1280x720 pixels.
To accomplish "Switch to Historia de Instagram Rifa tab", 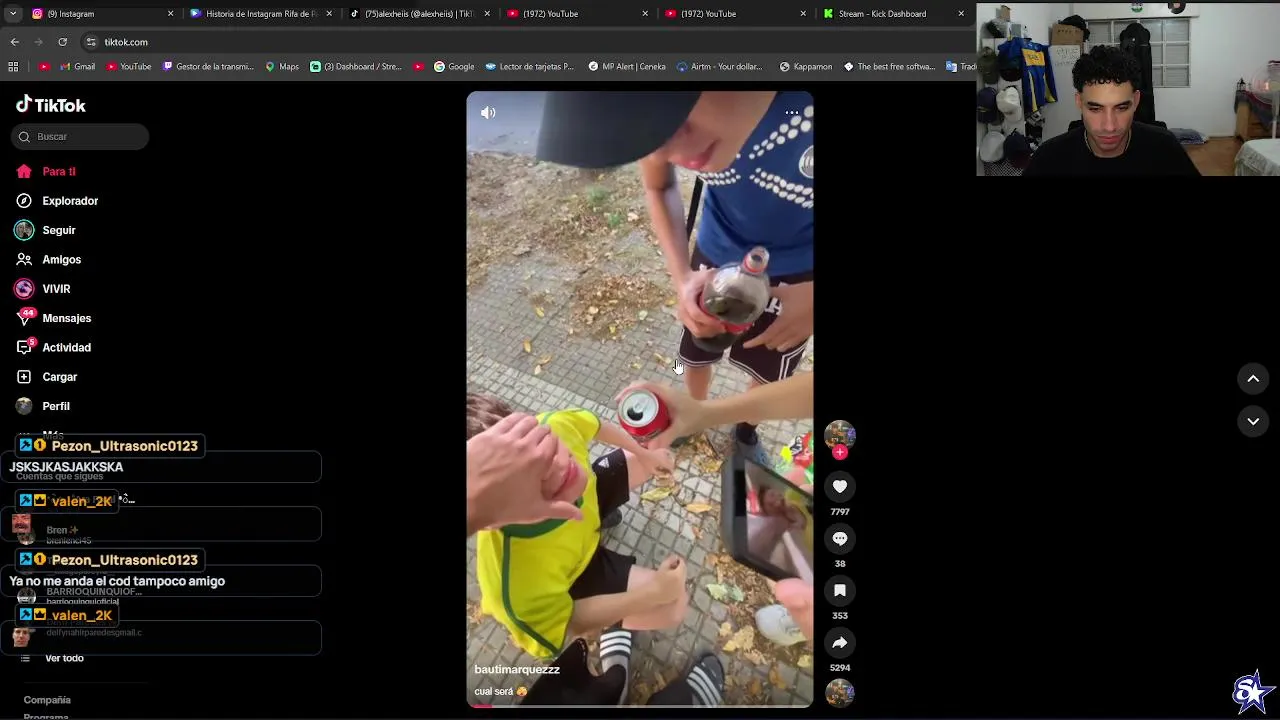I will (260, 14).
